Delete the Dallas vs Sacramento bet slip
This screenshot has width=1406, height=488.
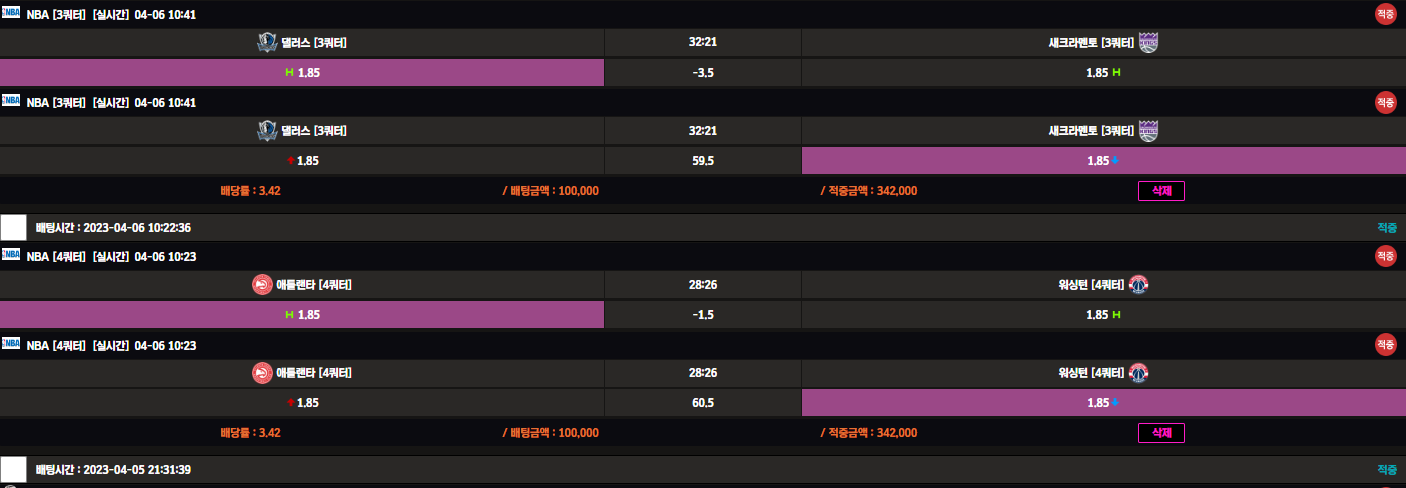1161,190
